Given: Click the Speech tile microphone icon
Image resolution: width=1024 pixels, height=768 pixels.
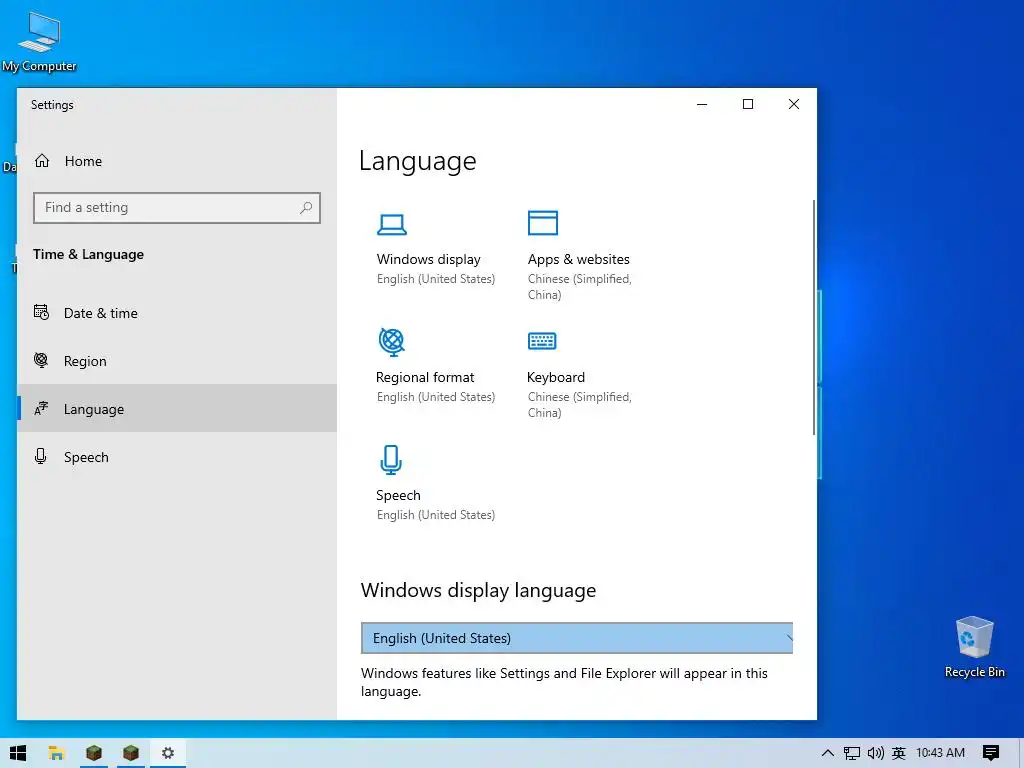Looking at the screenshot, I should tap(391, 460).
